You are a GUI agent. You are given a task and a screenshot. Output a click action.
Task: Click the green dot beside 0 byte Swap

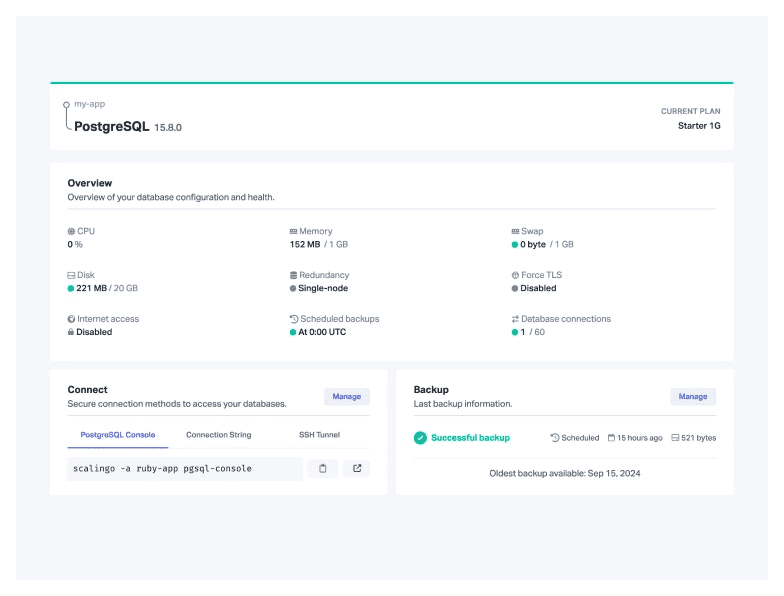[514, 244]
